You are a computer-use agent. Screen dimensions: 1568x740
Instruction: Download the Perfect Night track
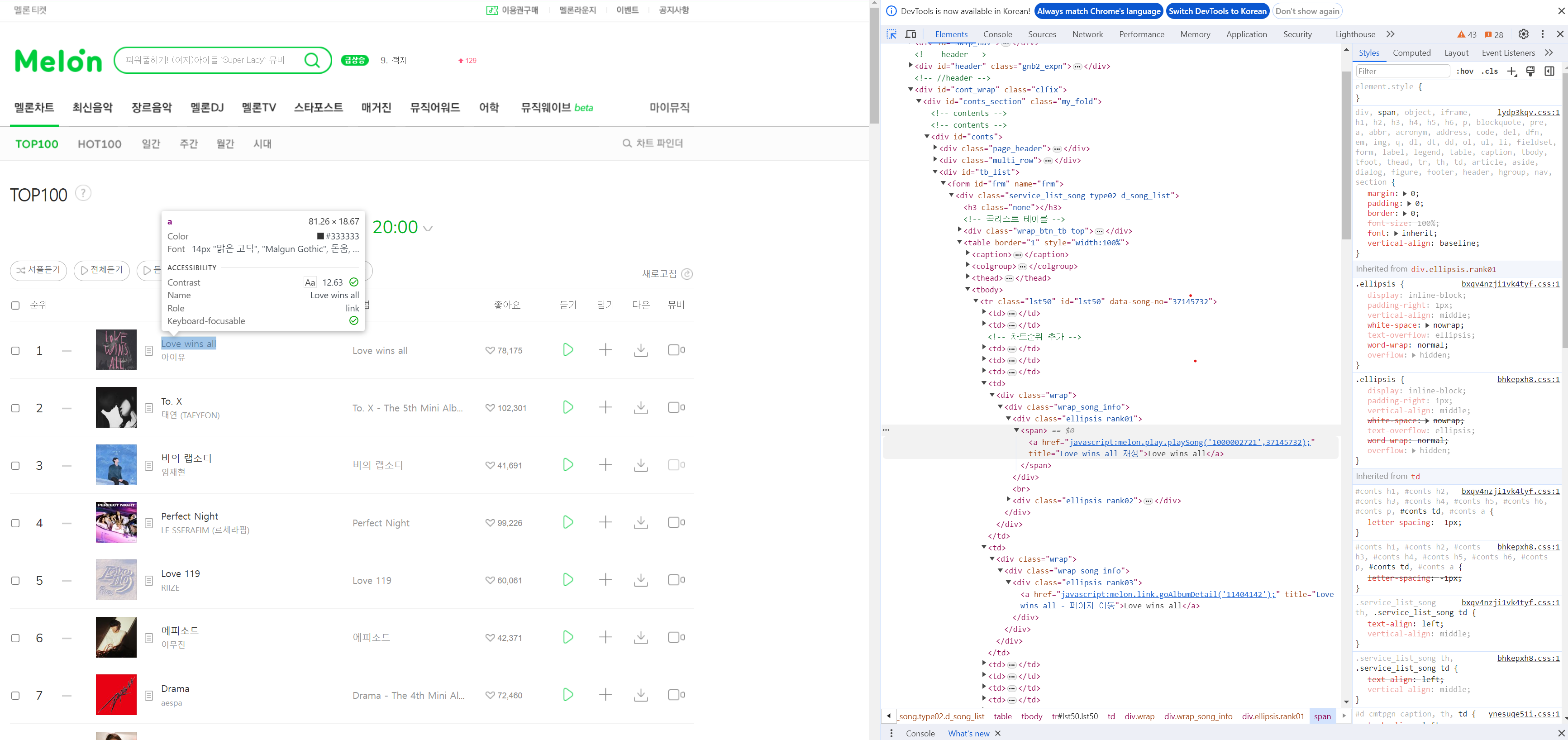[x=640, y=522]
